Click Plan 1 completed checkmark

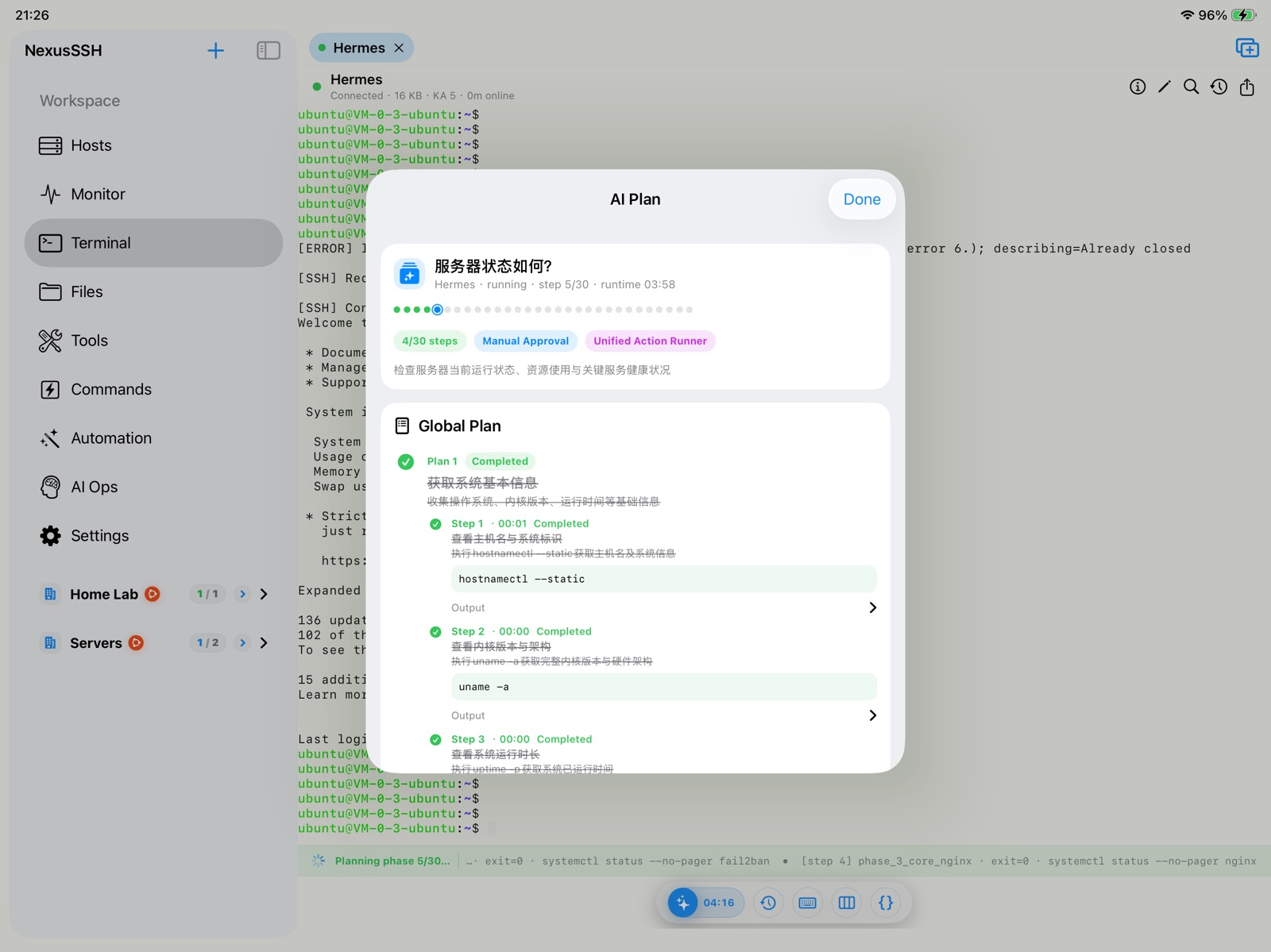coord(406,461)
